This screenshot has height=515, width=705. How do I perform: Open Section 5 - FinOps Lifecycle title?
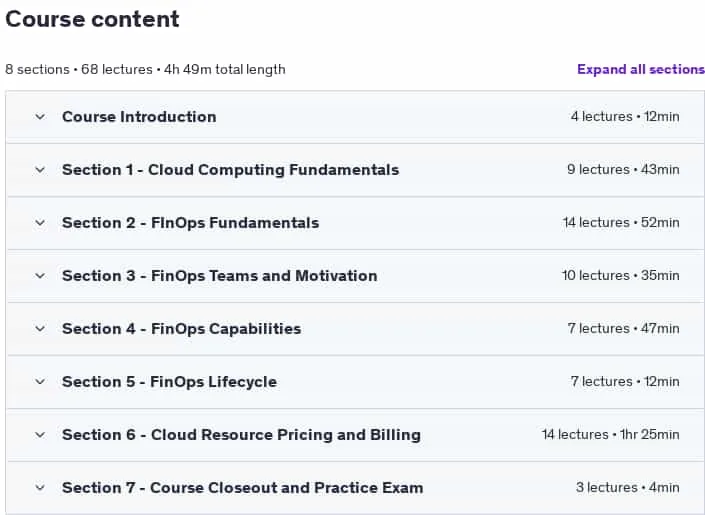point(170,382)
